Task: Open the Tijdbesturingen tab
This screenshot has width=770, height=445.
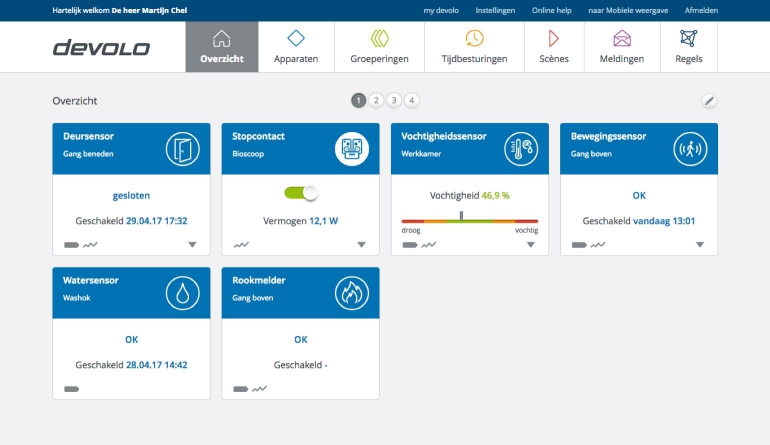Action: click(474, 47)
